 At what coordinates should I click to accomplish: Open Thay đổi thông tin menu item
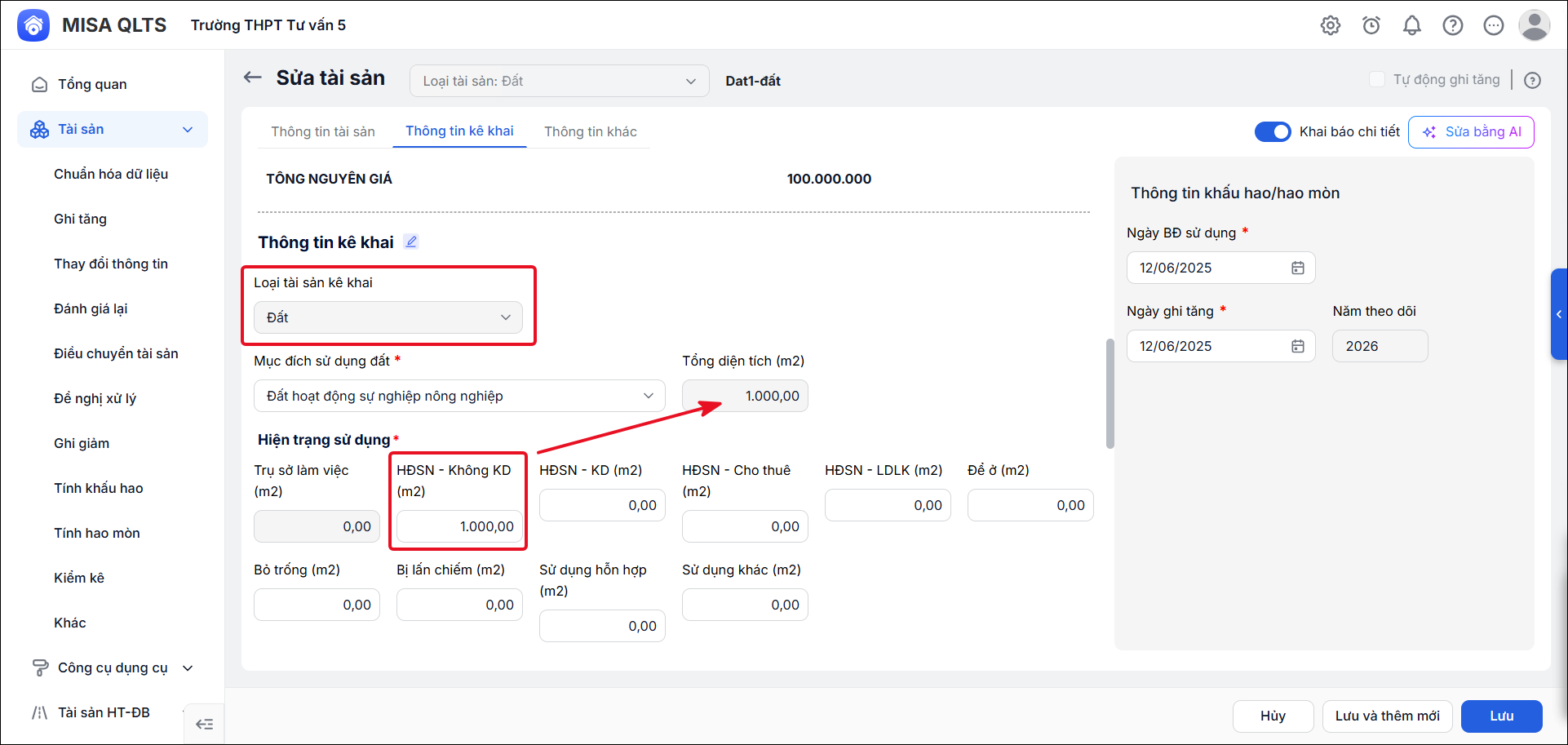point(111,264)
